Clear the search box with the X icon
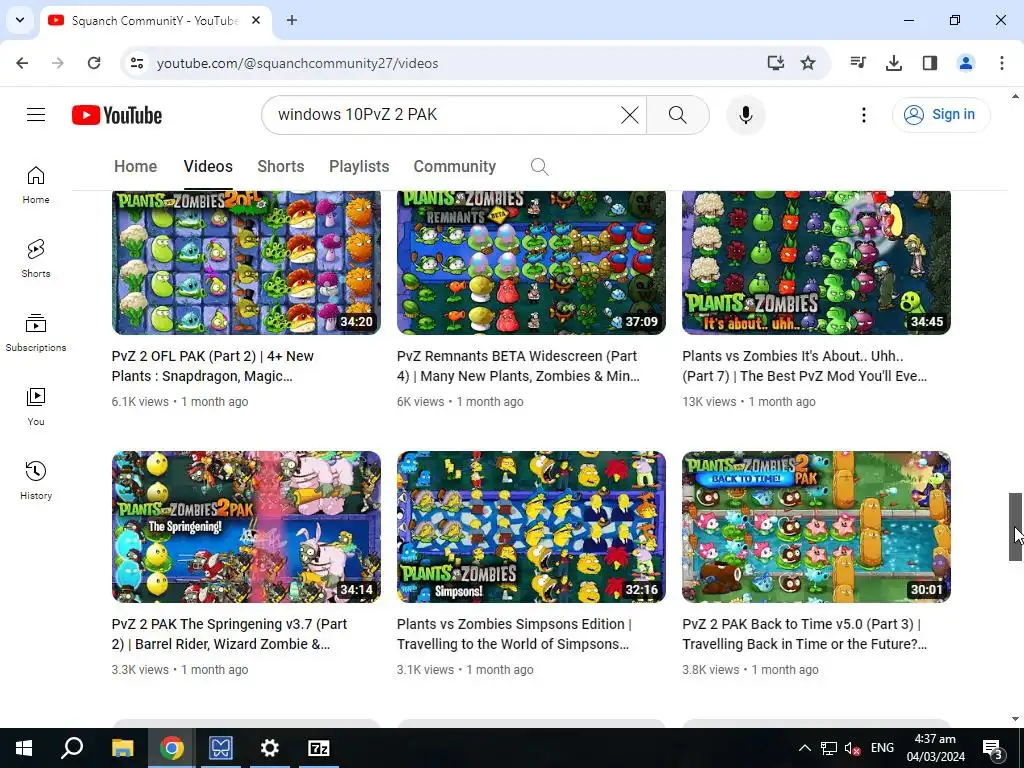 pyautogui.click(x=630, y=115)
